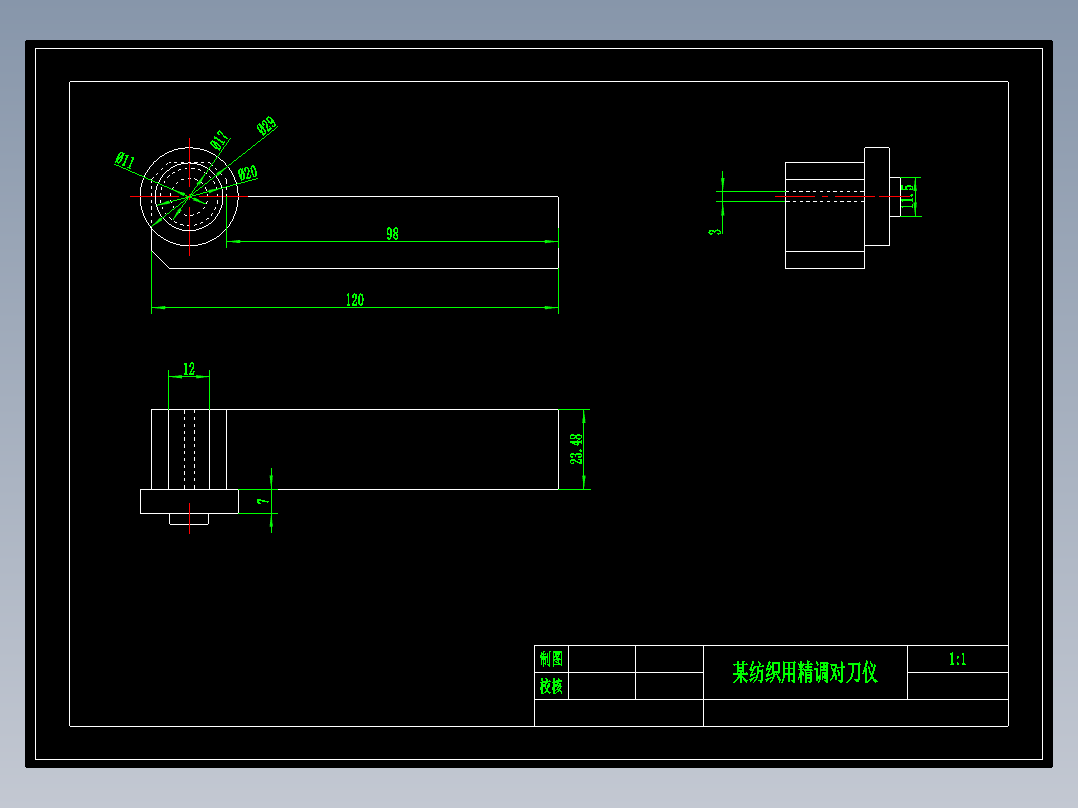This screenshot has width=1078, height=808.
Task: Select the Ø20 diameter dimension label
Action: (248, 173)
